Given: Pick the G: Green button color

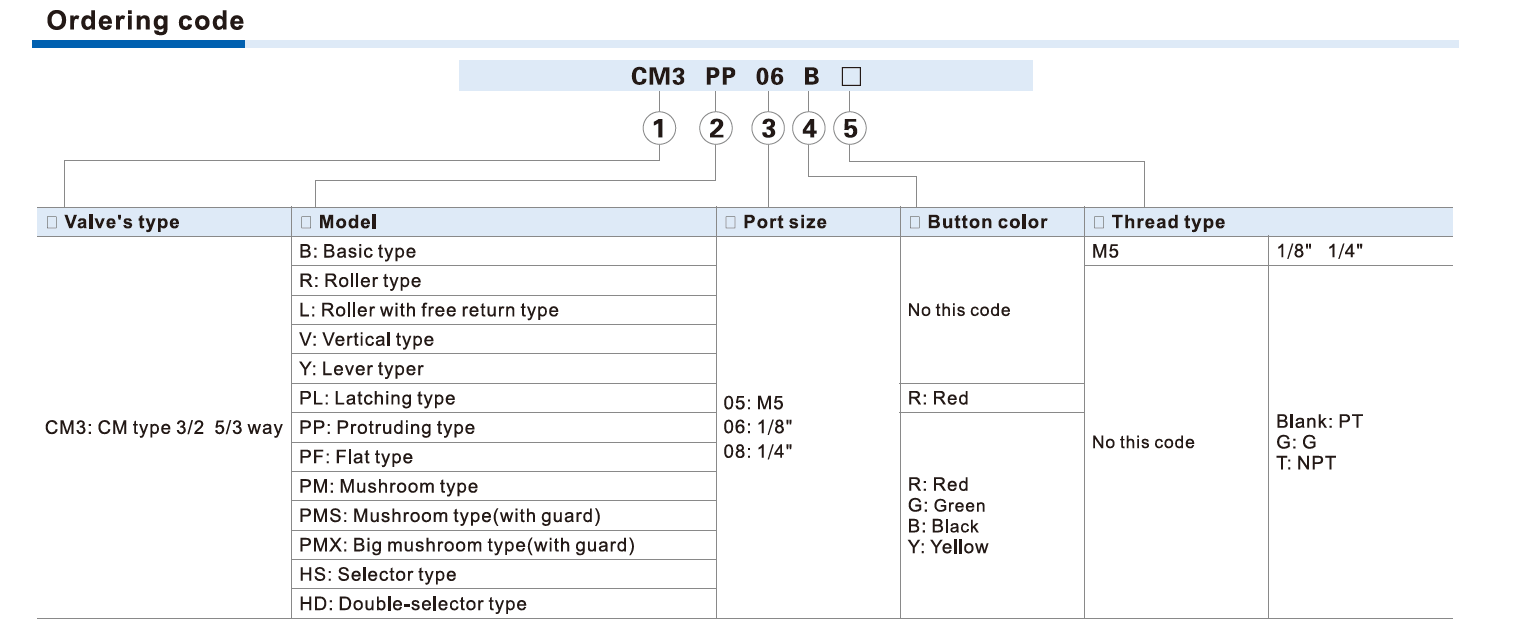Looking at the screenshot, I should click(946, 506).
